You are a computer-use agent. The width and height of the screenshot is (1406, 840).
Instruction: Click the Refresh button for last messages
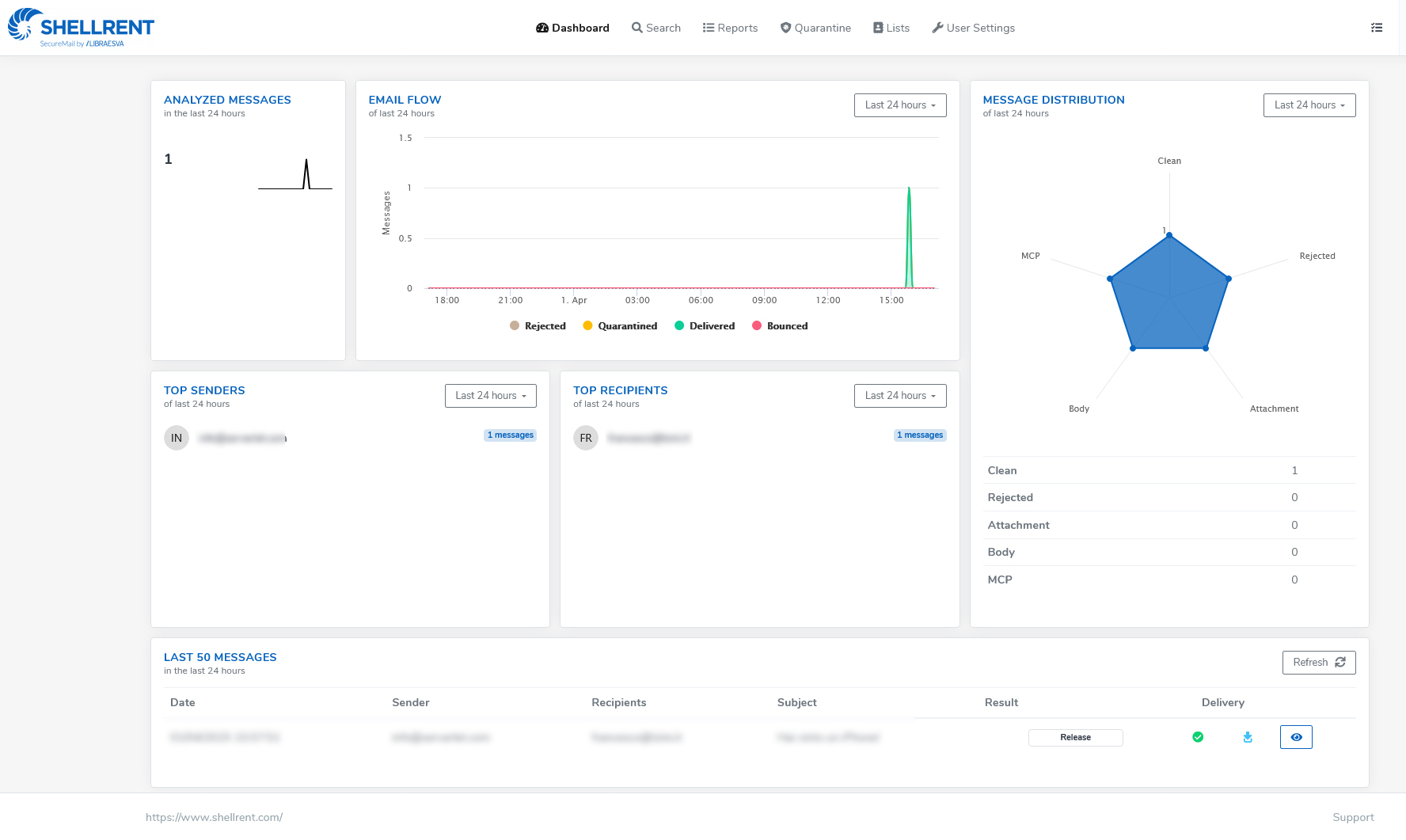(x=1319, y=663)
